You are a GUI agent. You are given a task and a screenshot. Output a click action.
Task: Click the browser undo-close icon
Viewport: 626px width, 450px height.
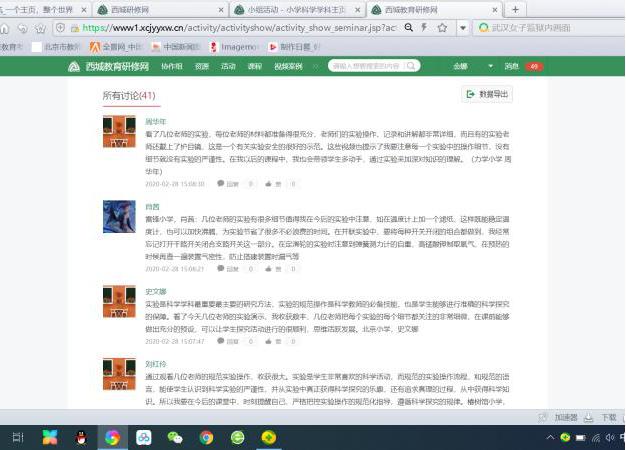(22, 28)
